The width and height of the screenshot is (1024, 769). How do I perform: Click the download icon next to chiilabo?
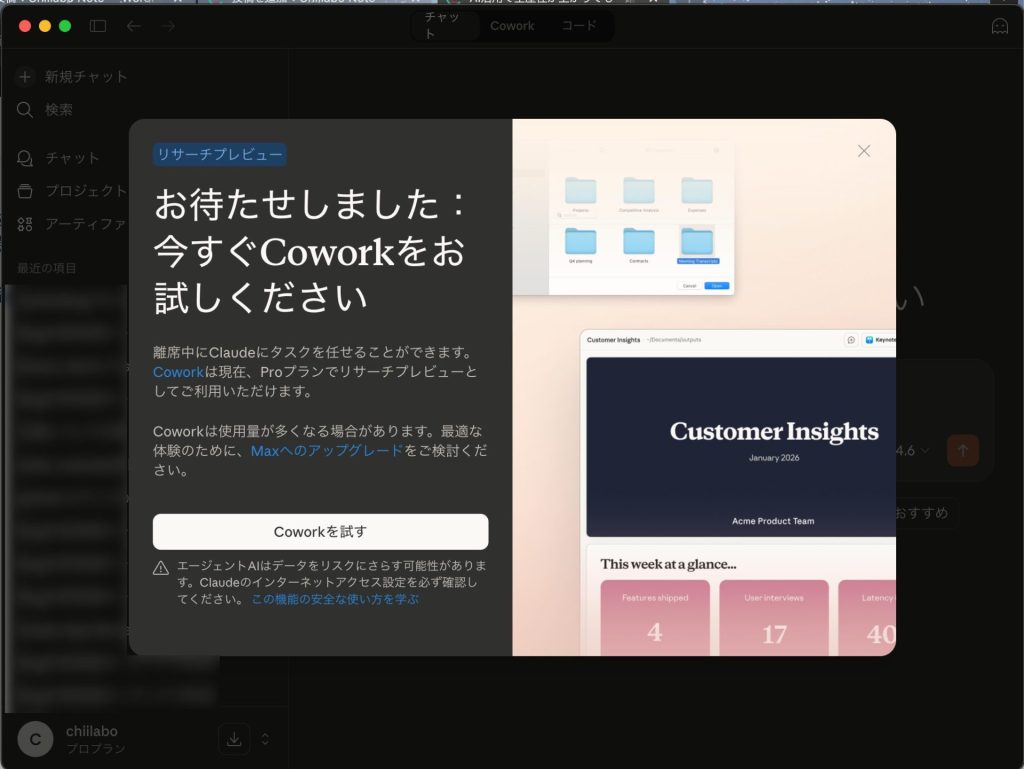pyautogui.click(x=234, y=739)
